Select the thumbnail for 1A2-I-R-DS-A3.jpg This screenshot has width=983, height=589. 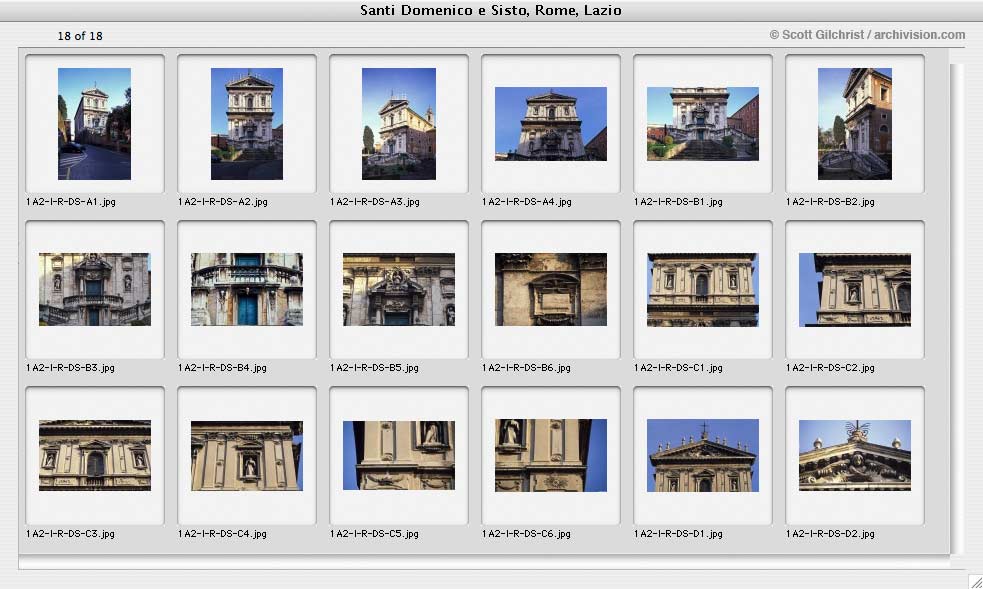click(399, 124)
